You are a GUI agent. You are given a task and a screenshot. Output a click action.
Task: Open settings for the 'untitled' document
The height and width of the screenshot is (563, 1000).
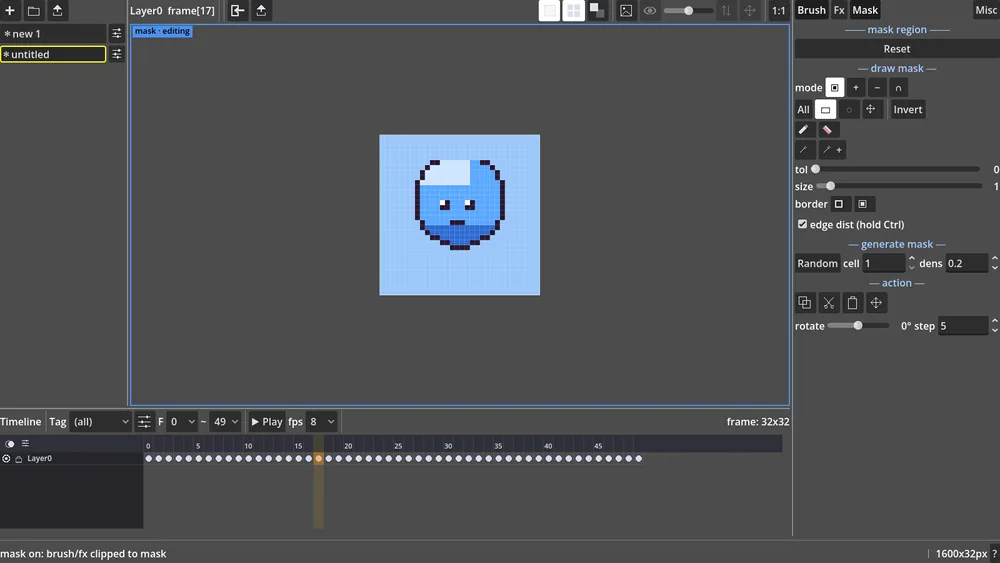click(116, 55)
